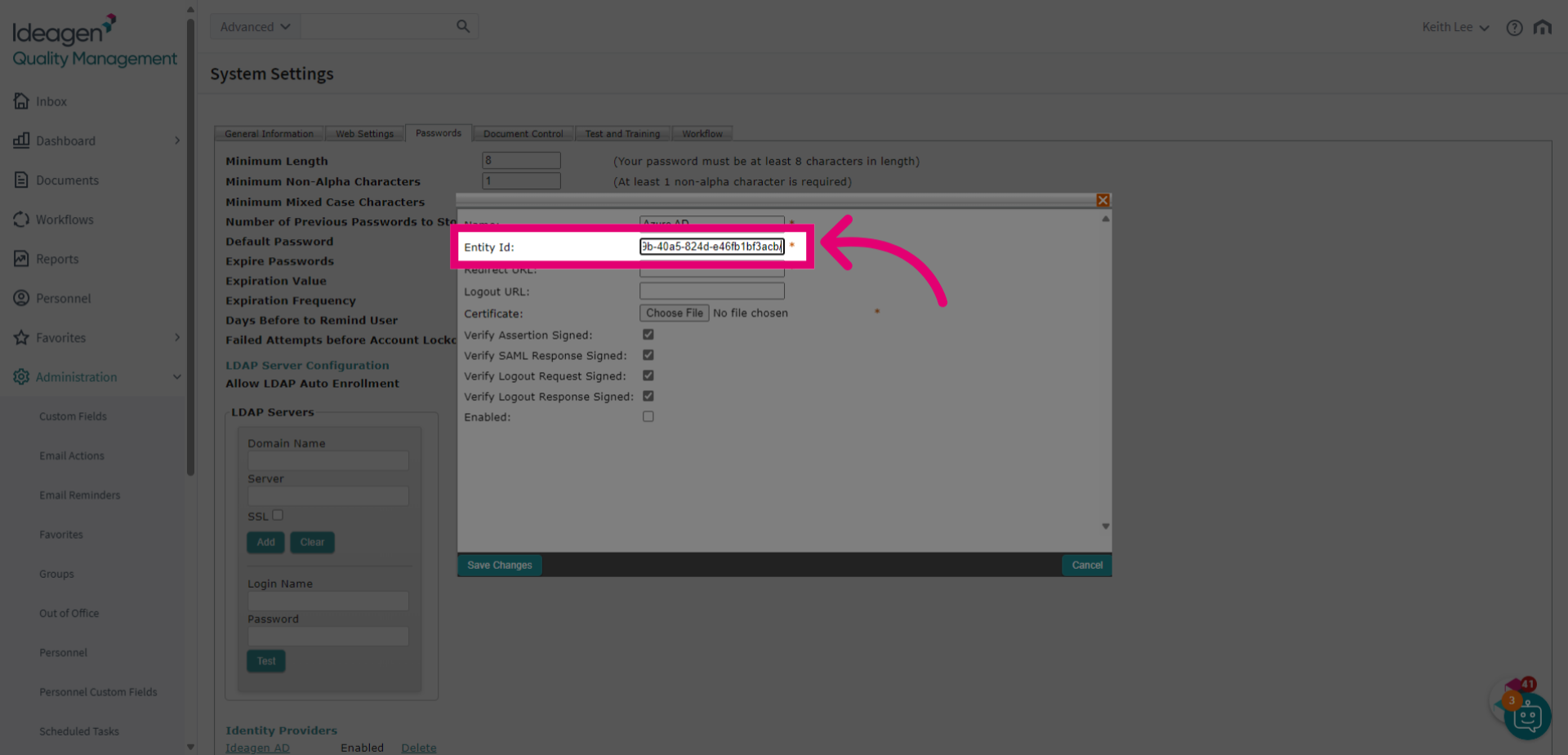This screenshot has height=755, width=1568.
Task: Open Favorites under Administration submenu
Action: [x=61, y=535]
